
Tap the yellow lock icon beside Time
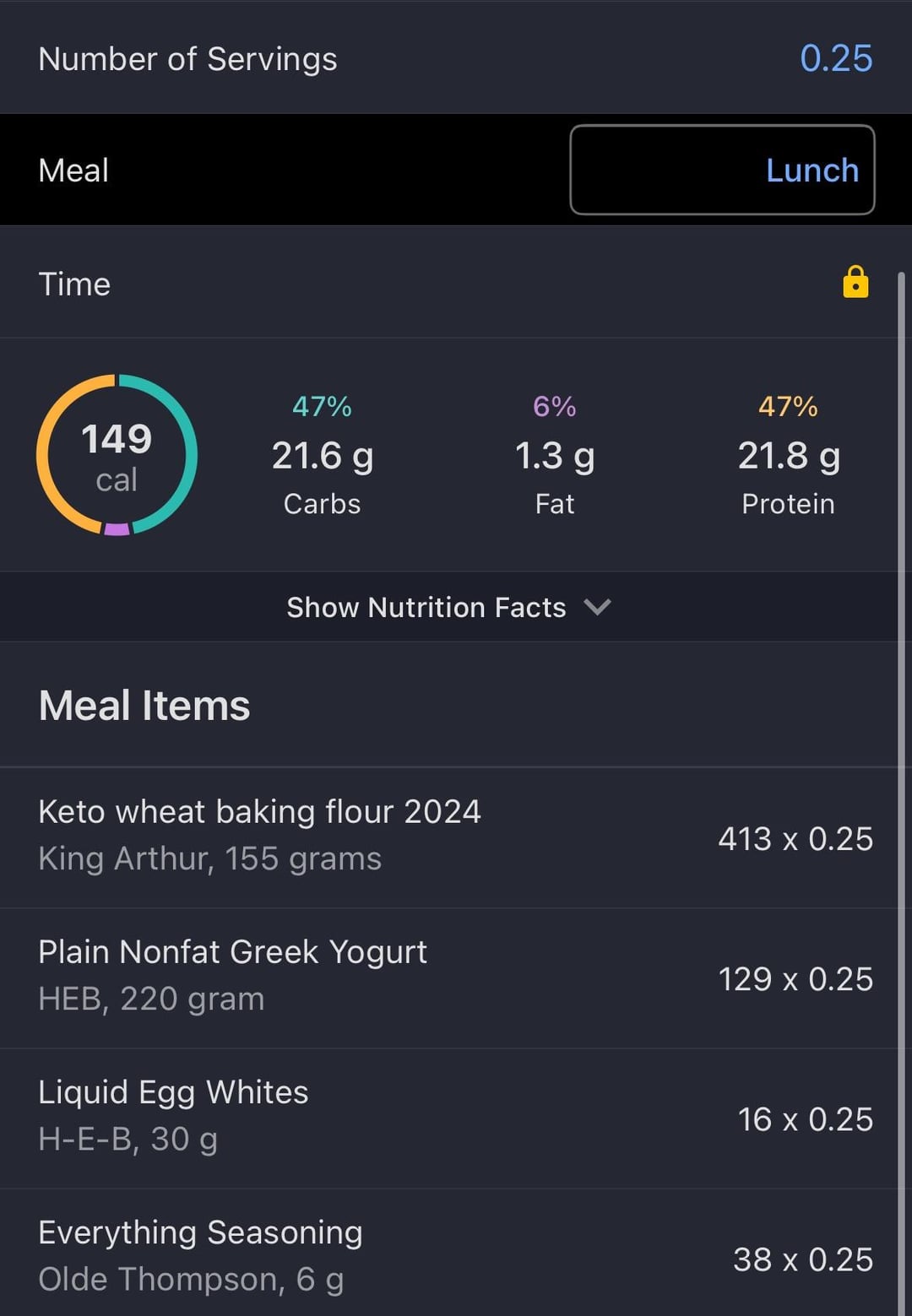tap(855, 283)
